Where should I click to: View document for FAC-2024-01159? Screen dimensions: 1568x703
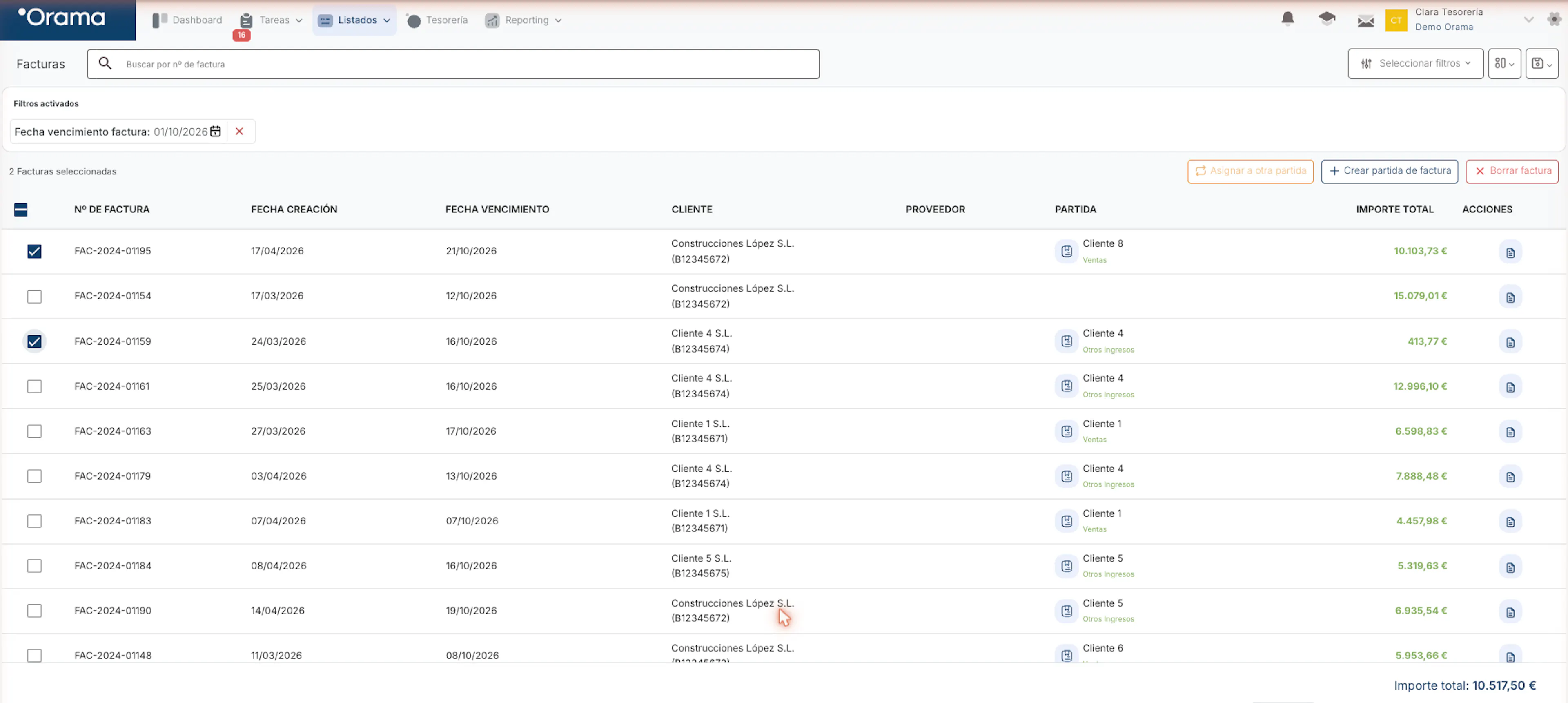tap(1510, 342)
